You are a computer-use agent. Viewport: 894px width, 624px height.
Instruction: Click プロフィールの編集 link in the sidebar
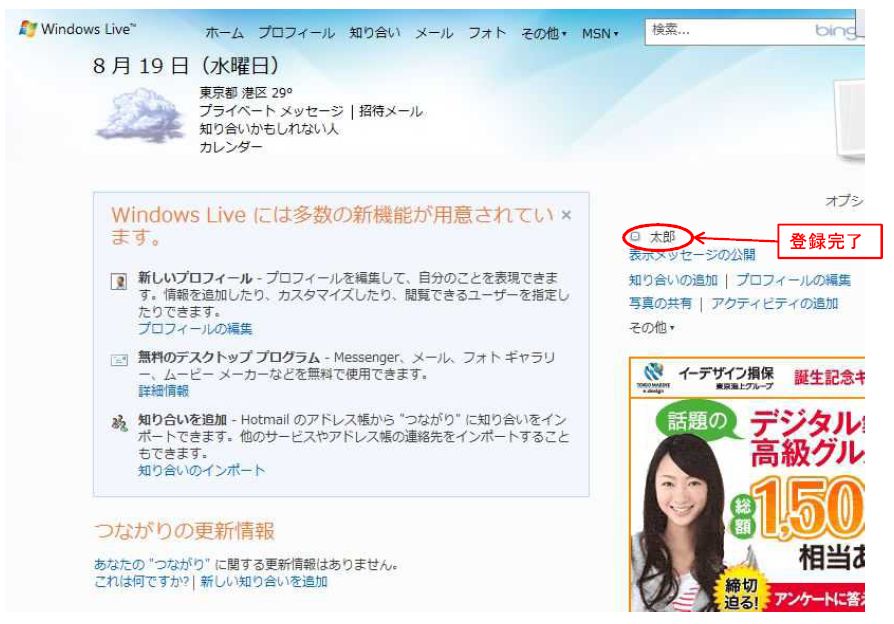(x=793, y=280)
